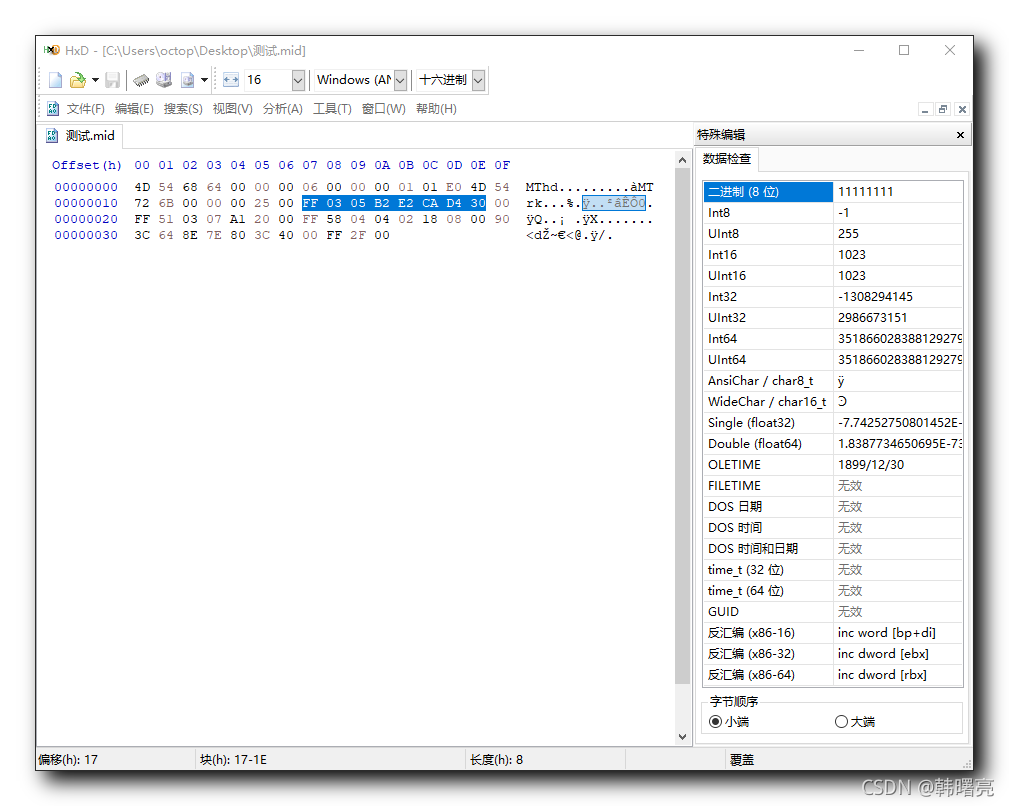Viewport: 1009px width, 806px height.
Task: Create a new file with the toolbar icon
Action: [x=55, y=80]
